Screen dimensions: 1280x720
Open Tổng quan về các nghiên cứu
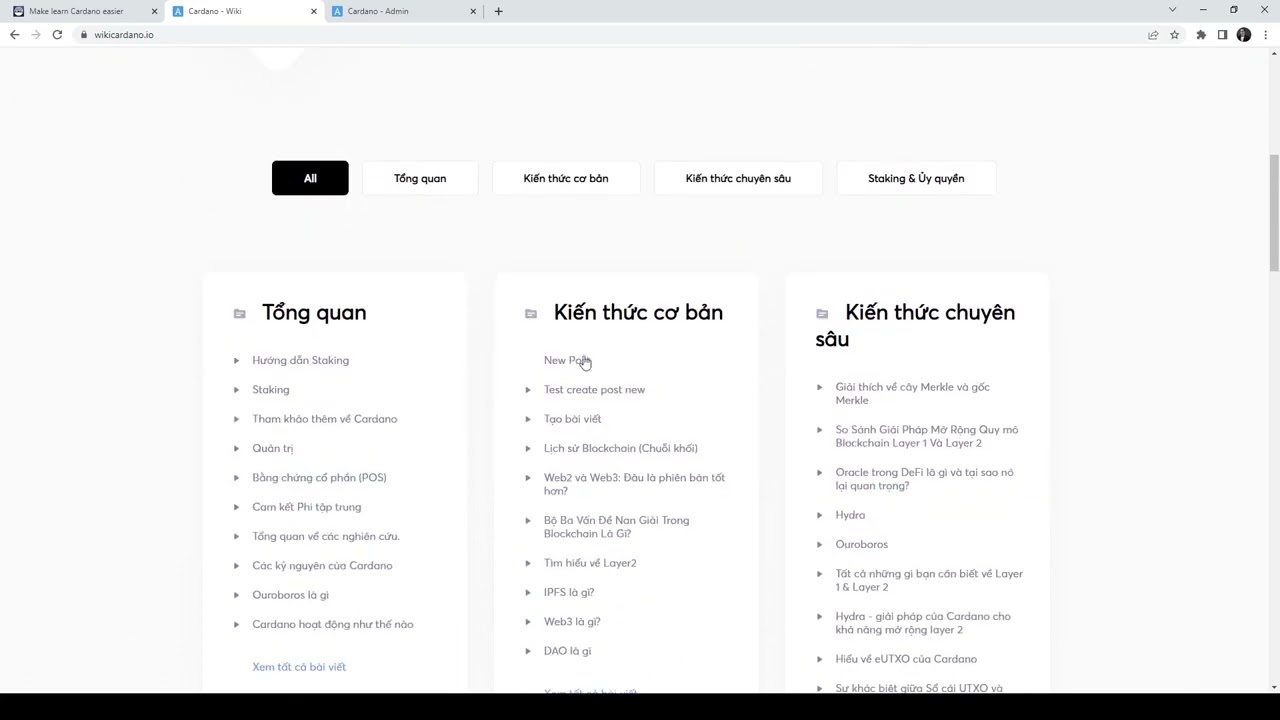326,536
